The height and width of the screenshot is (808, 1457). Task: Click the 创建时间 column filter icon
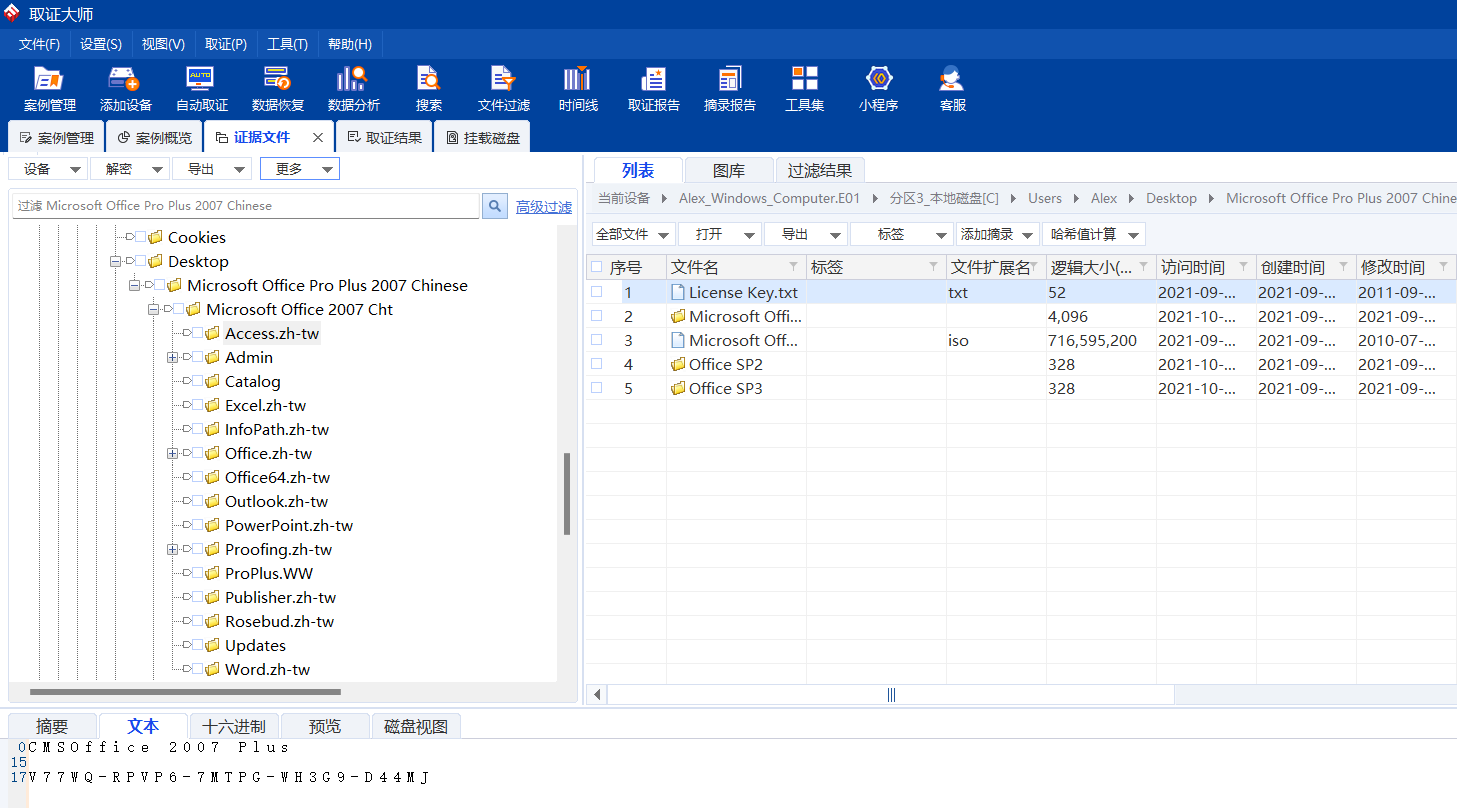tap(1344, 267)
